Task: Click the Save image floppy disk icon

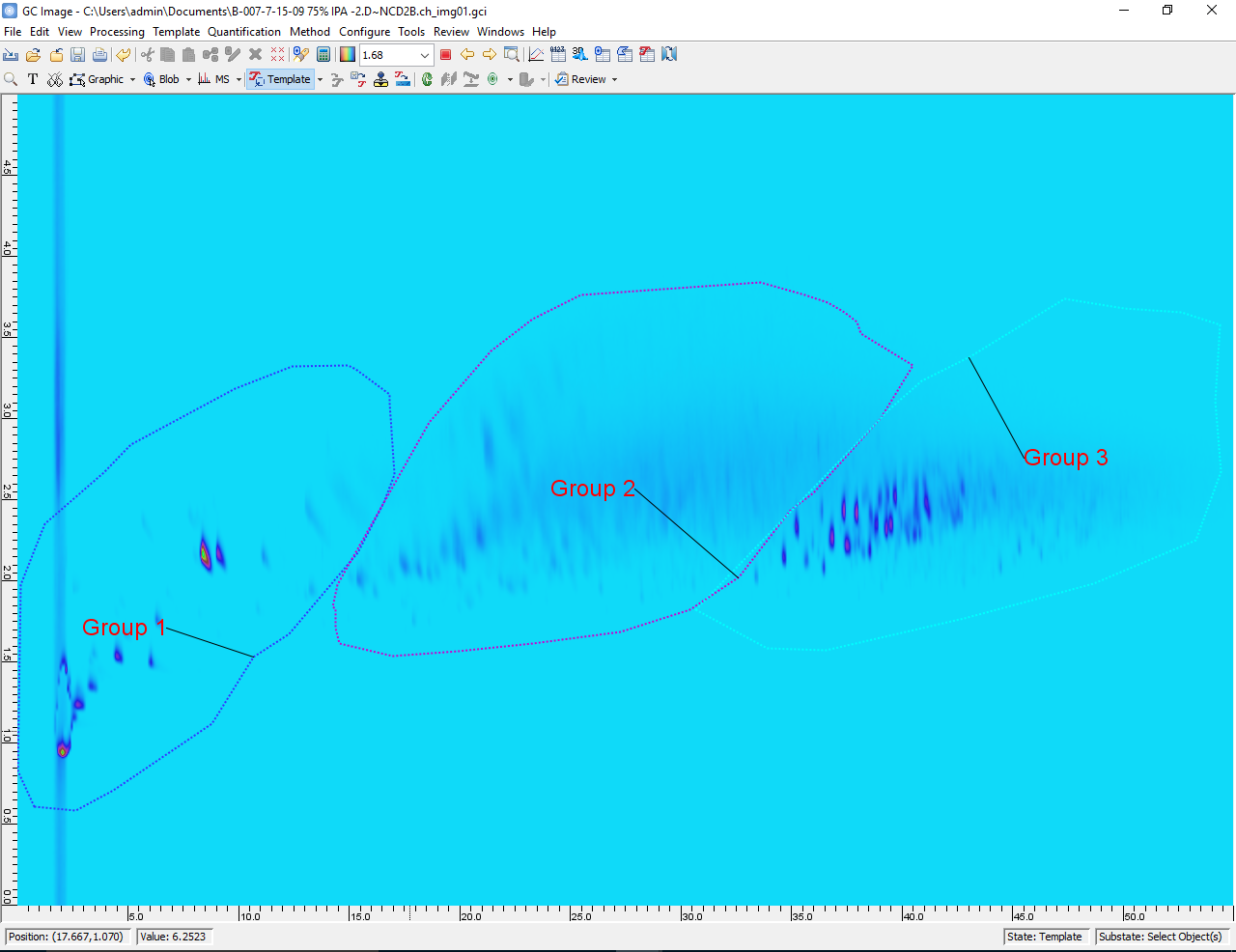Action: point(78,55)
